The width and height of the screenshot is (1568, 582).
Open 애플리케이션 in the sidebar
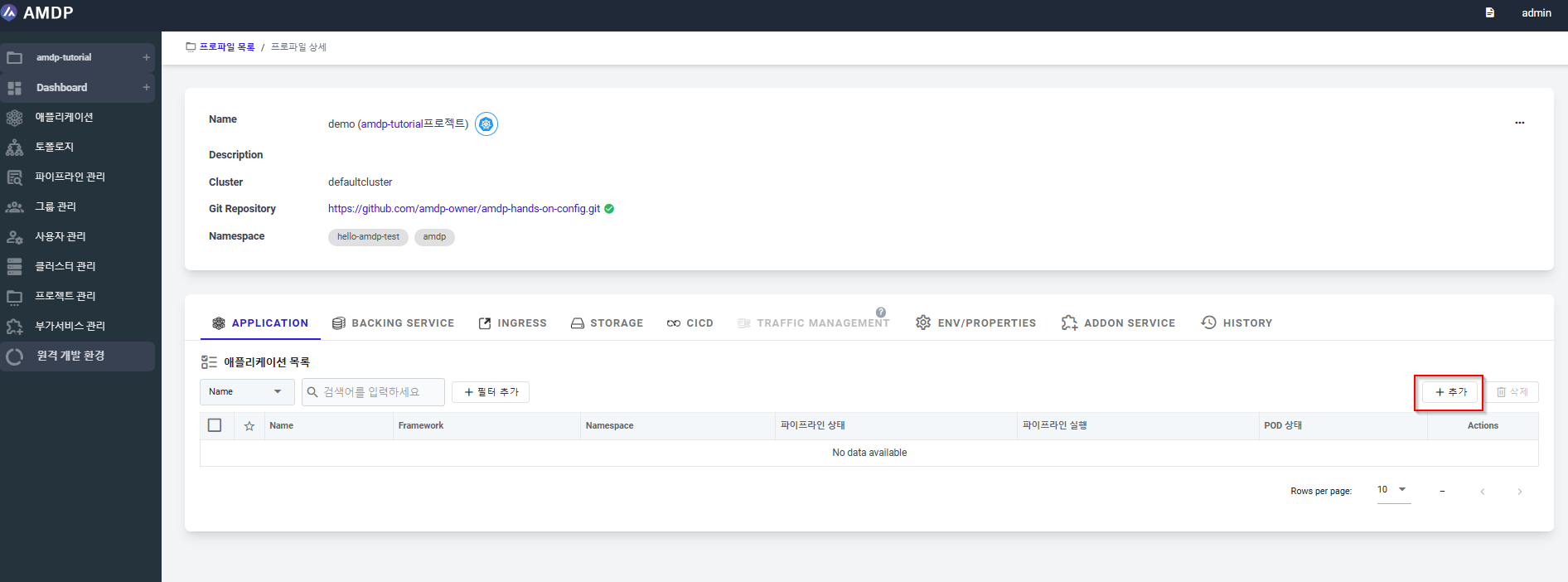64,117
